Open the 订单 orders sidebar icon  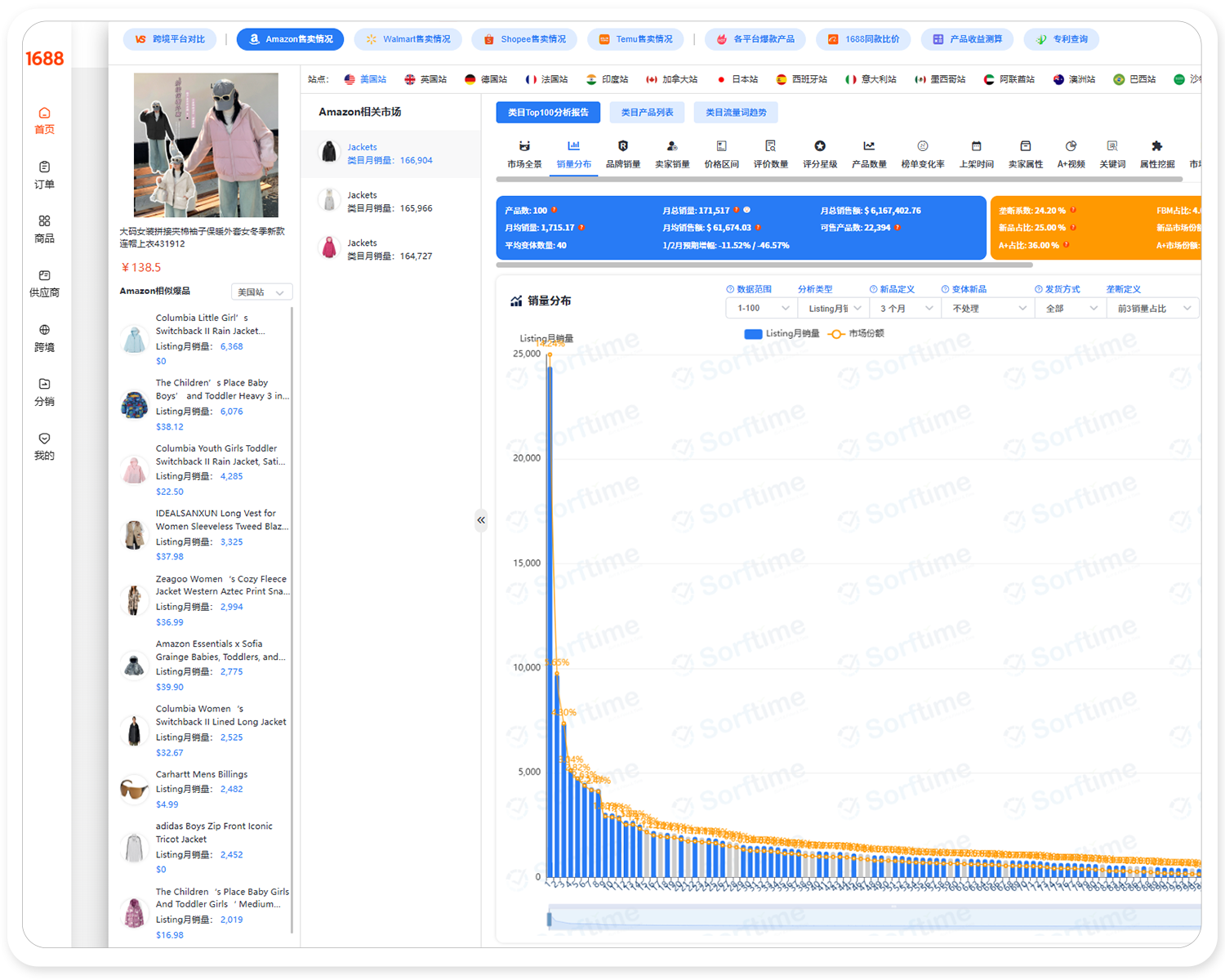pos(44,167)
